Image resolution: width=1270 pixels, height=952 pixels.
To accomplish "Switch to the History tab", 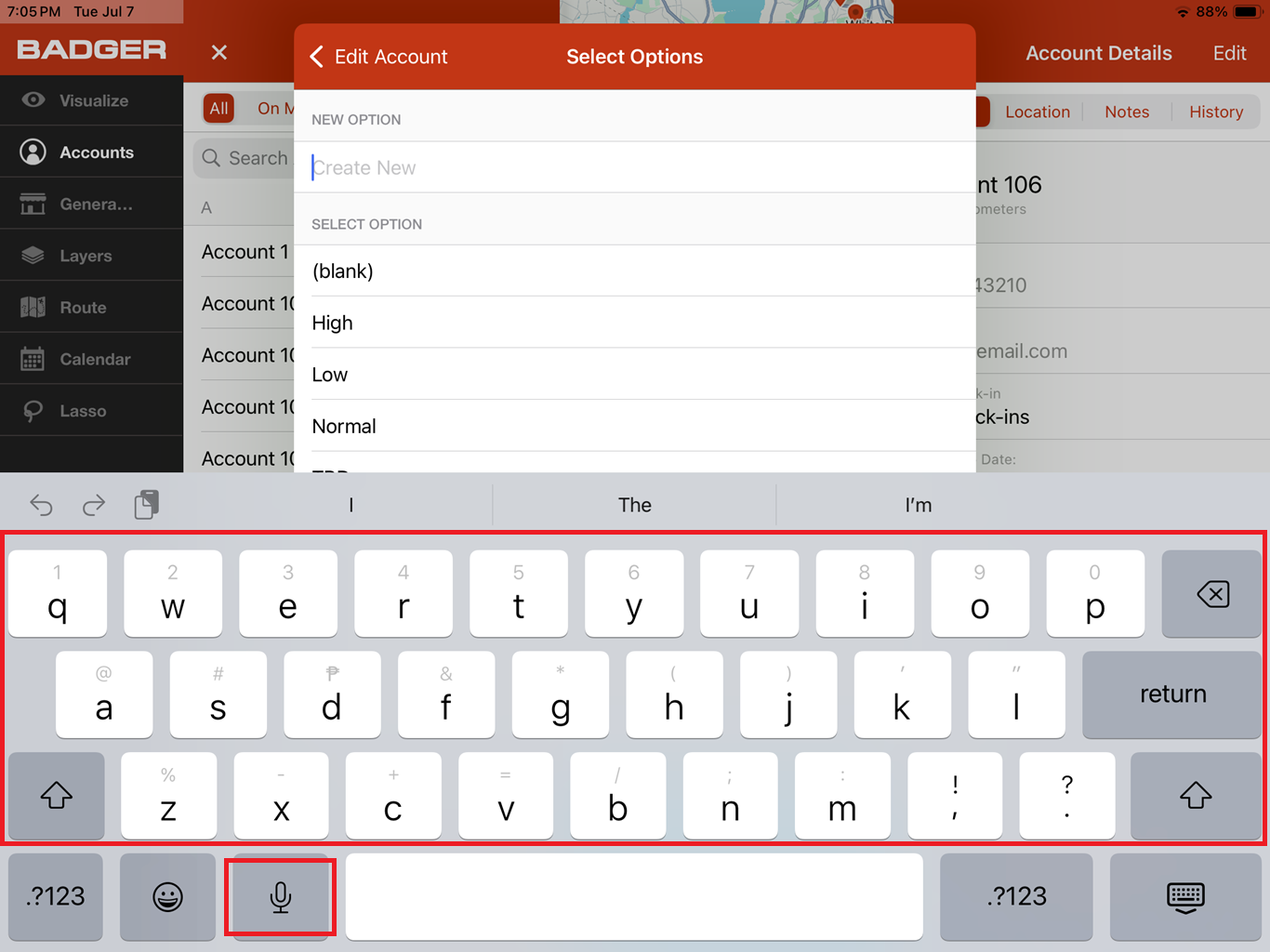I will [x=1216, y=112].
